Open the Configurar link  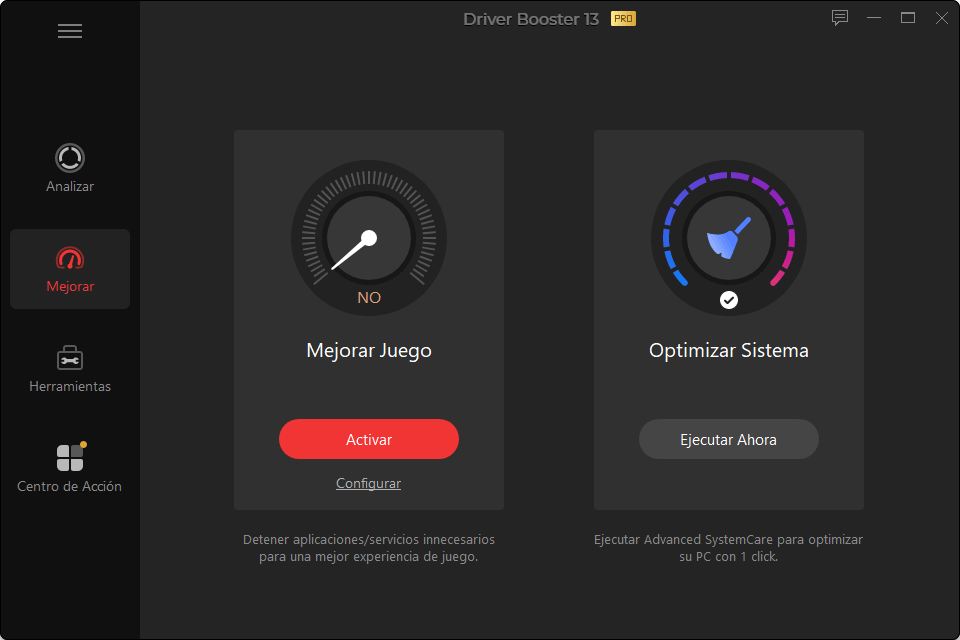(368, 484)
